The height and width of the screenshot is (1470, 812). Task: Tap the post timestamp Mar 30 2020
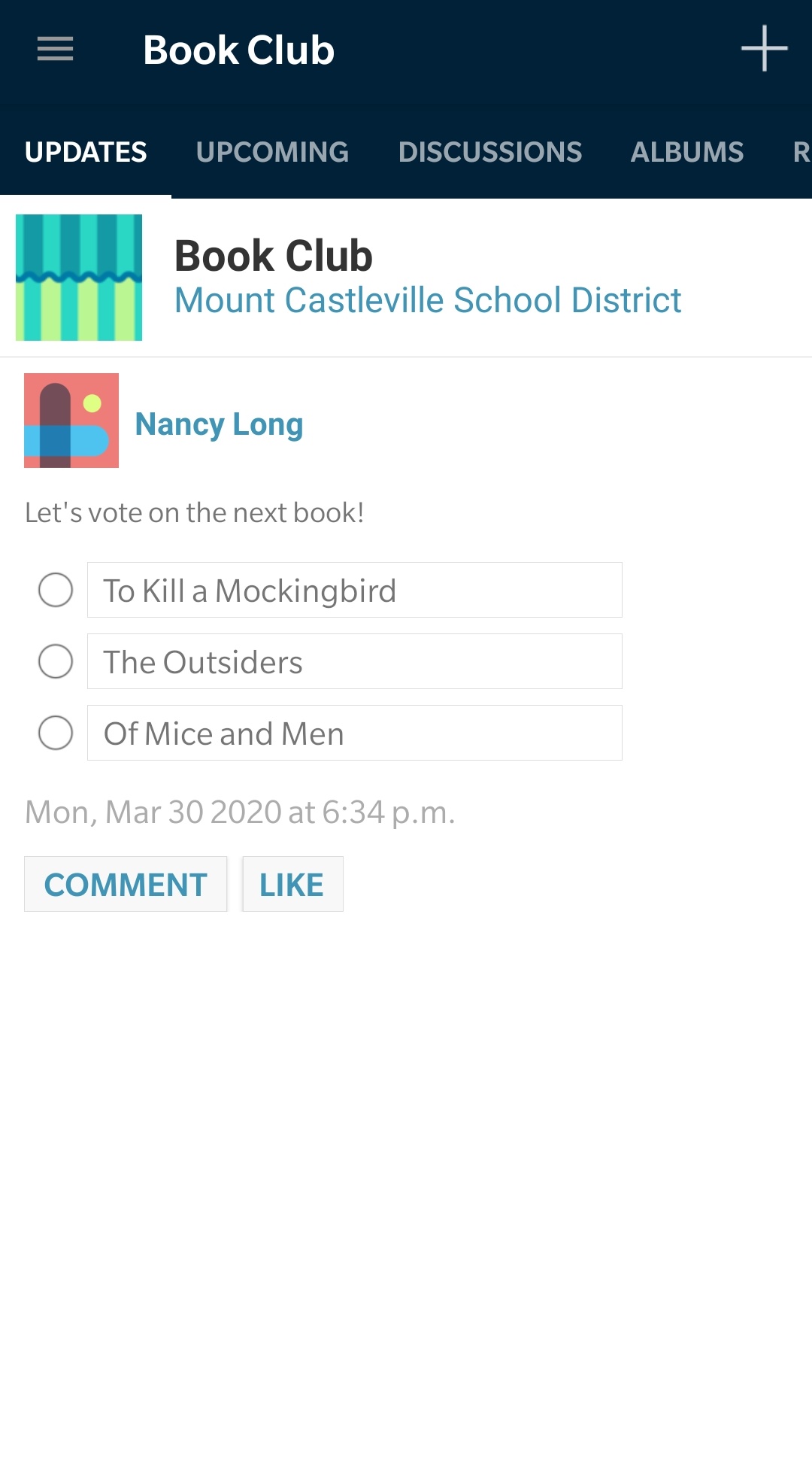point(240,812)
